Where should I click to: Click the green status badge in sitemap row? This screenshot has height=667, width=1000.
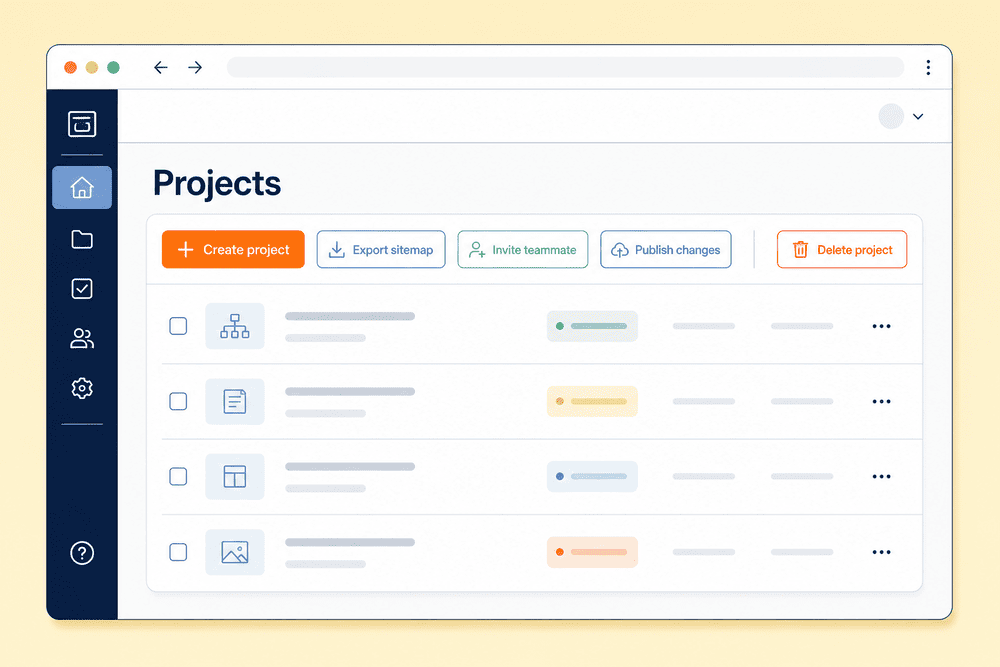pyautogui.click(x=592, y=326)
